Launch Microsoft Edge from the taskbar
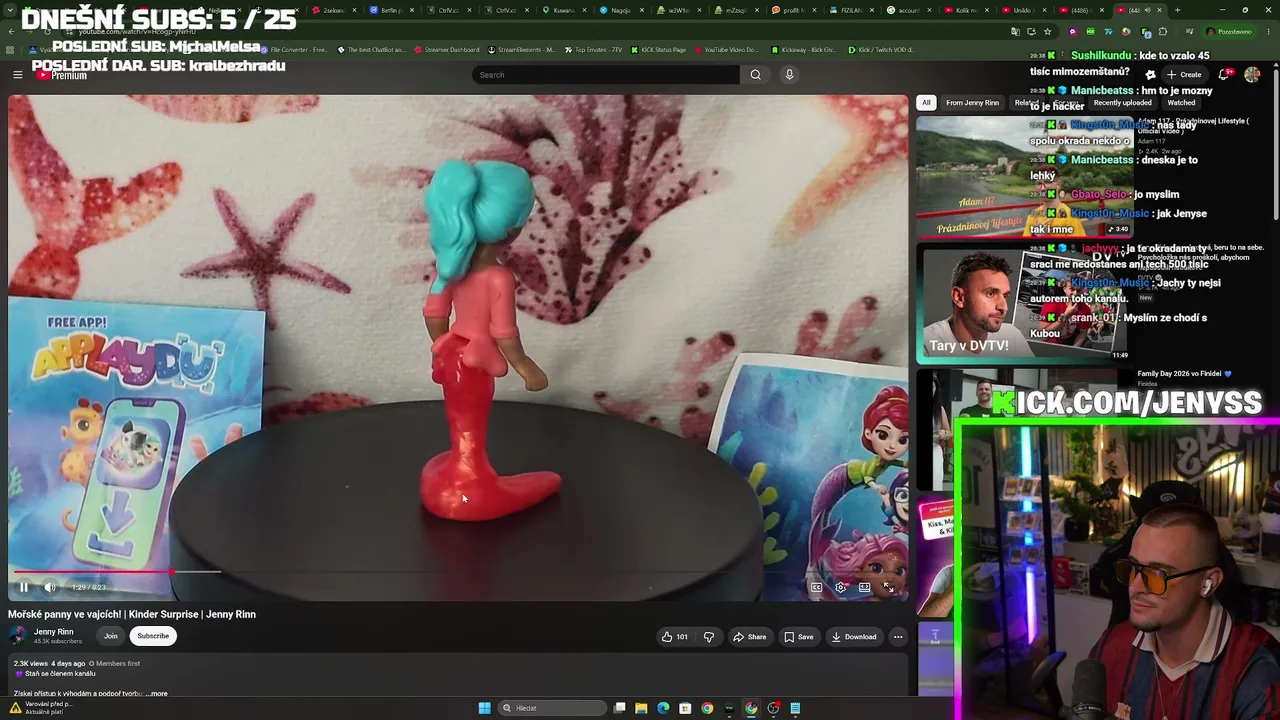 663,708
